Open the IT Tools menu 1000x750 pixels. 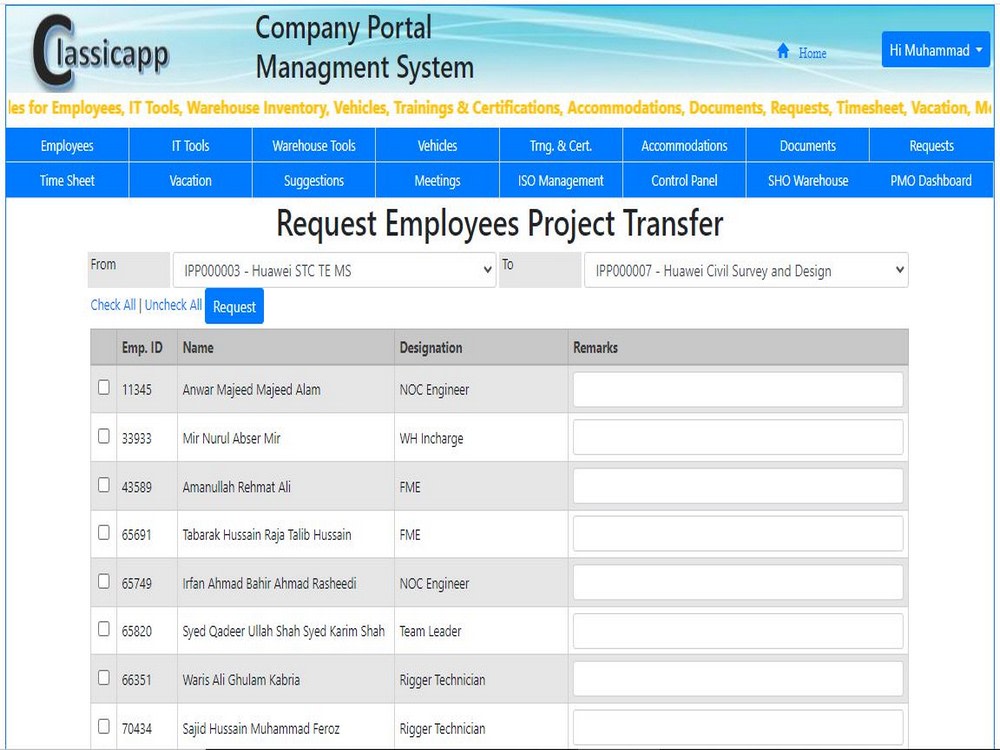point(190,145)
